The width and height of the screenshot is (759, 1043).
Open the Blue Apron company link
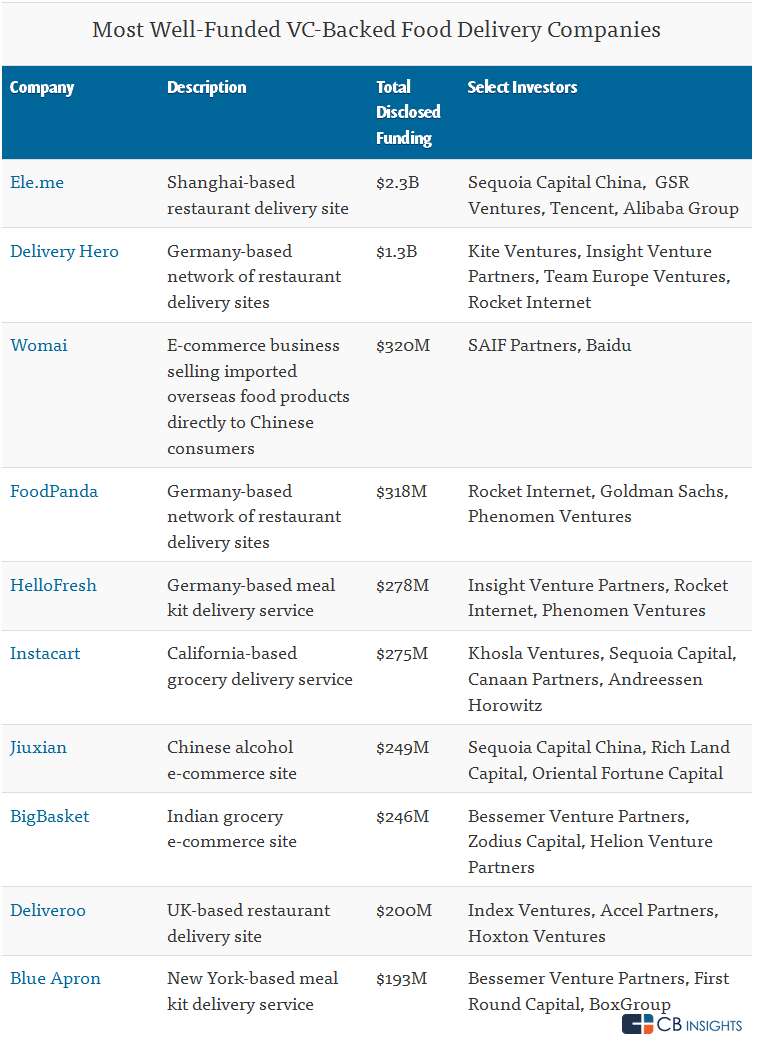[55, 978]
